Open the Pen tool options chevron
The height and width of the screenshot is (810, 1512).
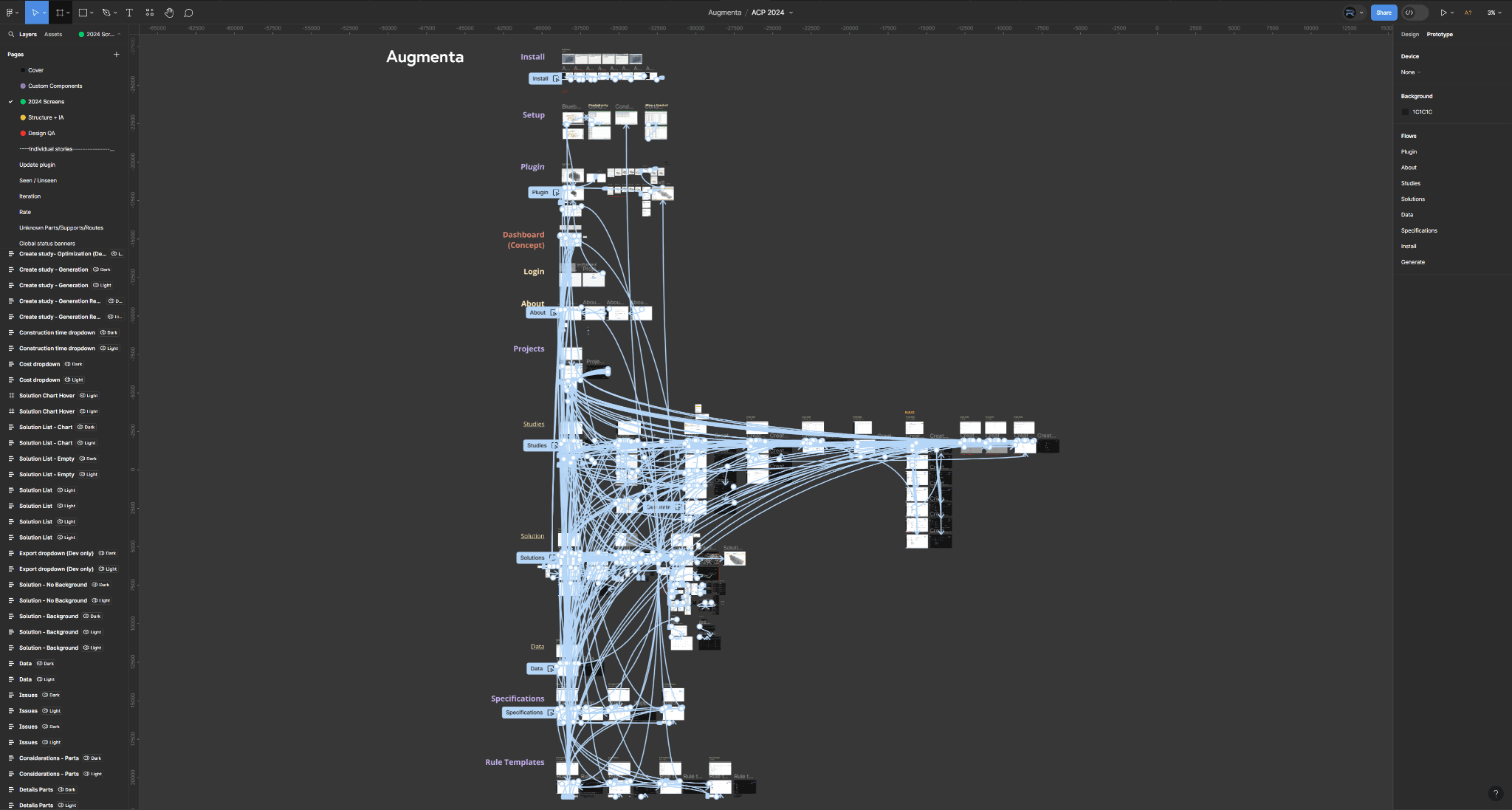tap(115, 13)
